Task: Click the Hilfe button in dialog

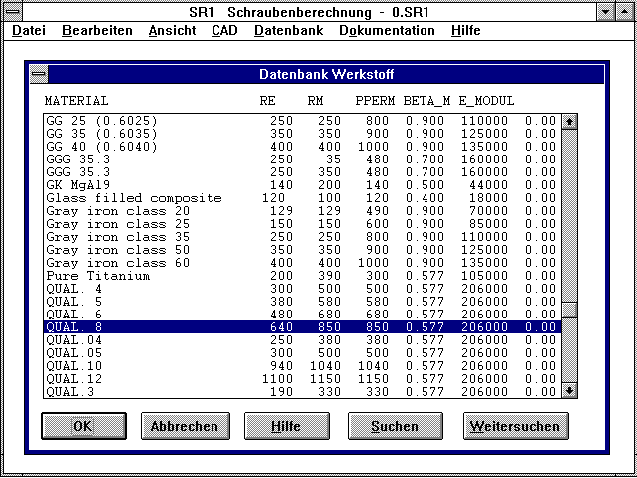Action: click(x=286, y=426)
